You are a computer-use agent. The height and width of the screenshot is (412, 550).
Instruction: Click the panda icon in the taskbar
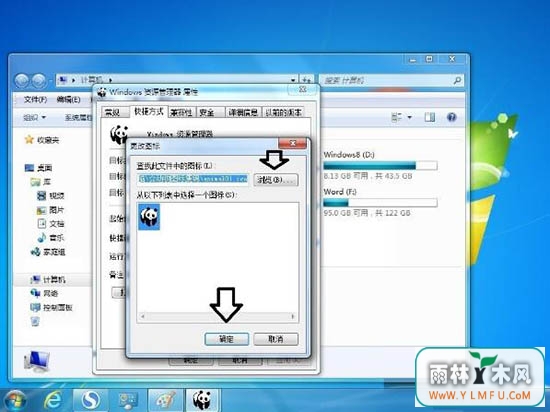coord(202,400)
